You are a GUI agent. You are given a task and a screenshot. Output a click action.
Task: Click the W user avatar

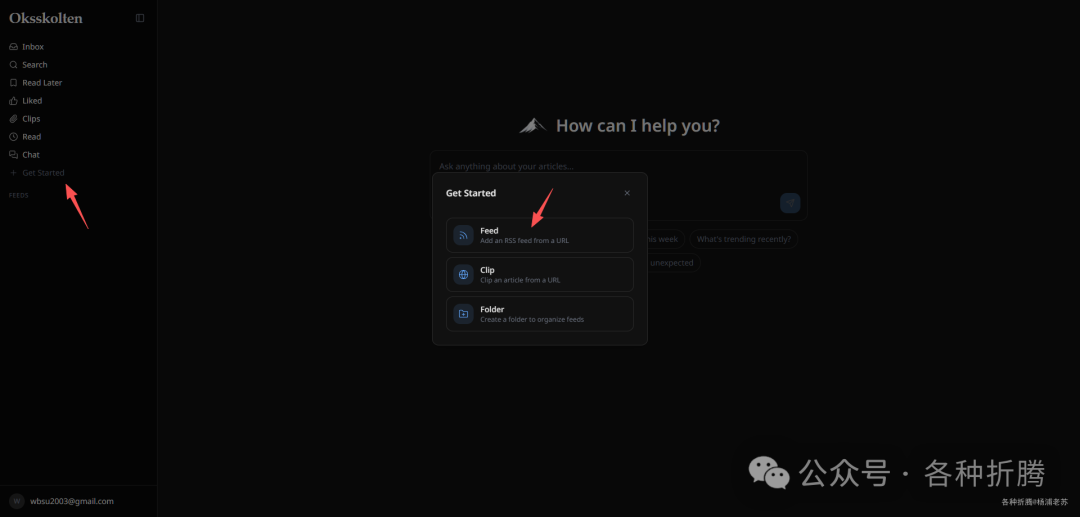point(17,501)
